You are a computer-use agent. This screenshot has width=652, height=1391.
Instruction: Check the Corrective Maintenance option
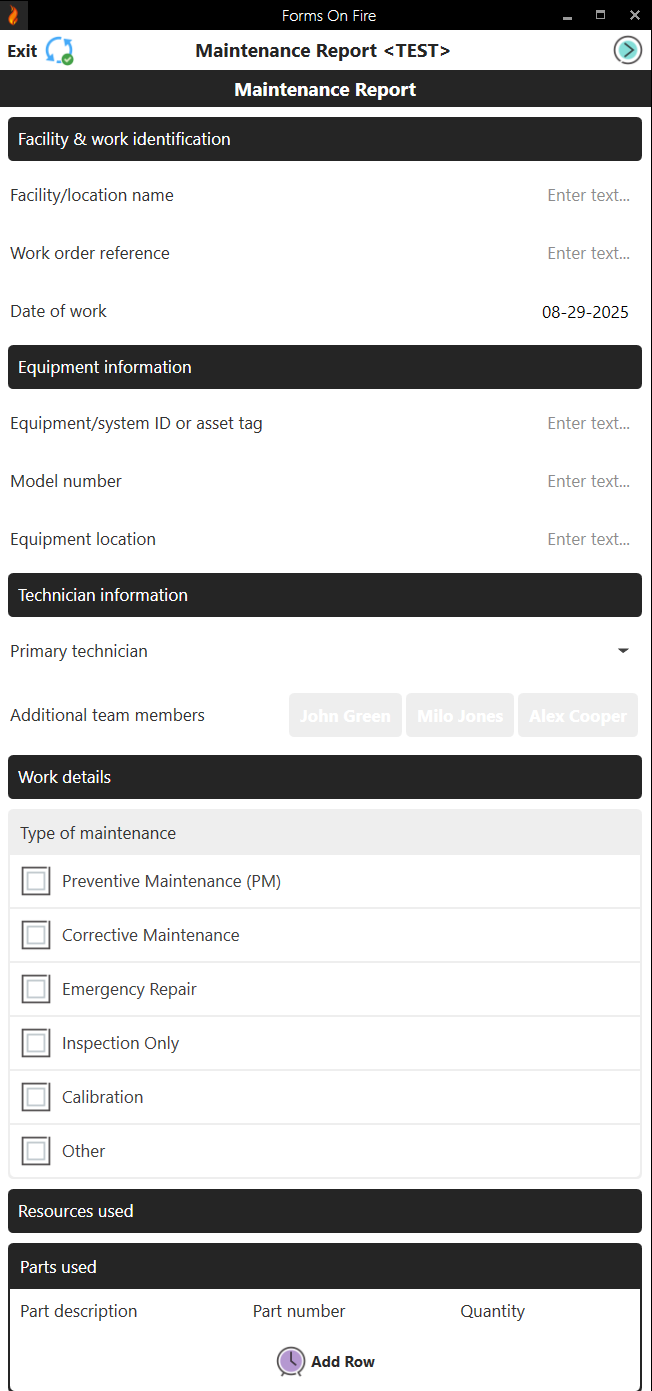35,935
